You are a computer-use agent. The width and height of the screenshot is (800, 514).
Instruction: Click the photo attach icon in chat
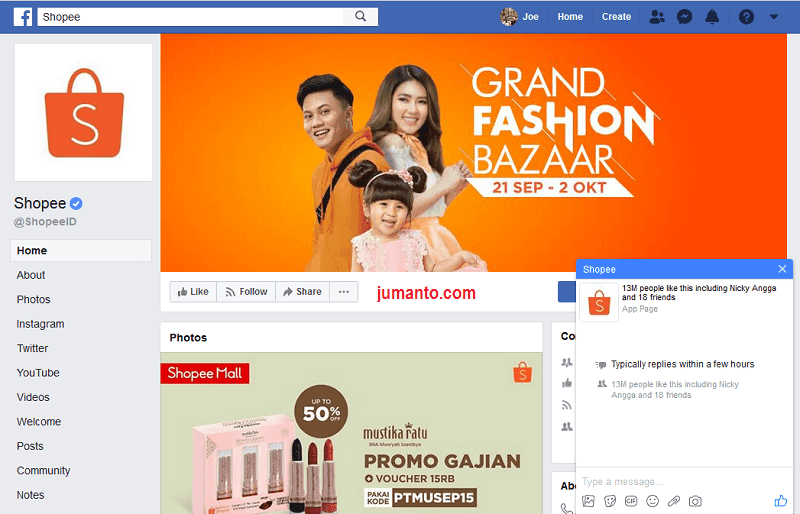pos(588,501)
